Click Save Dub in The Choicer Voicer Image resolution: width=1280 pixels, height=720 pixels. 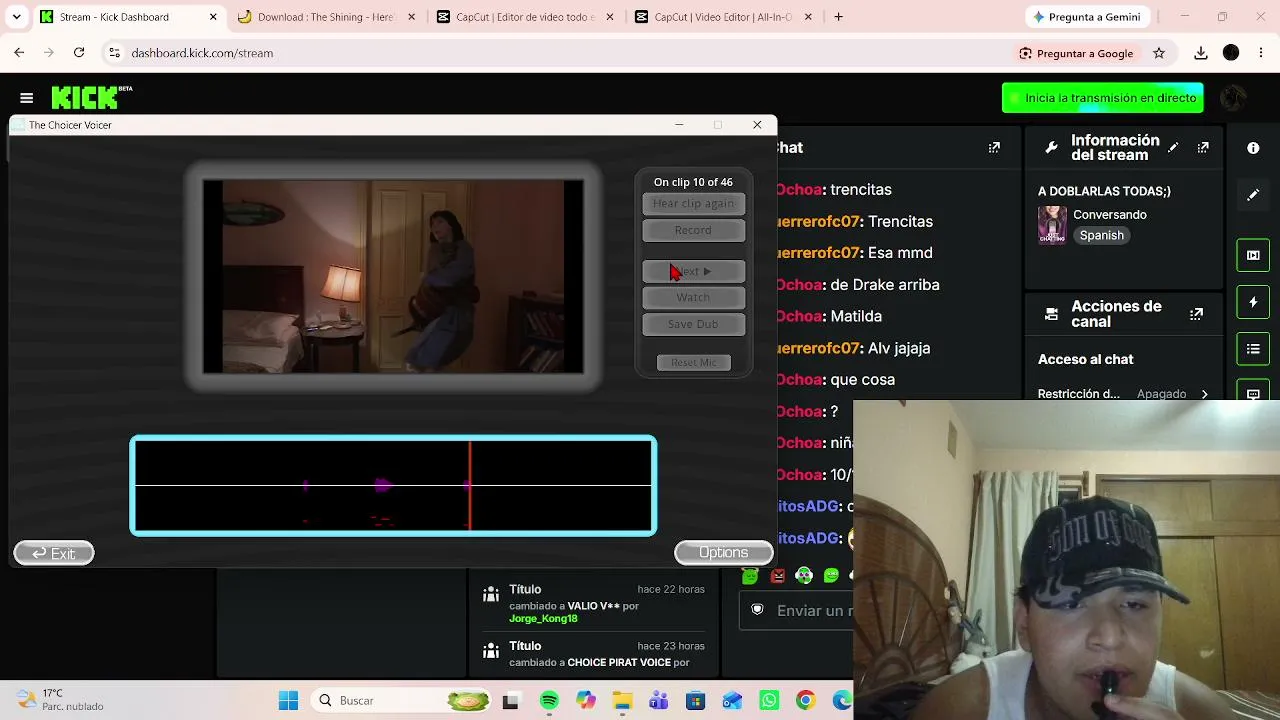coord(693,324)
